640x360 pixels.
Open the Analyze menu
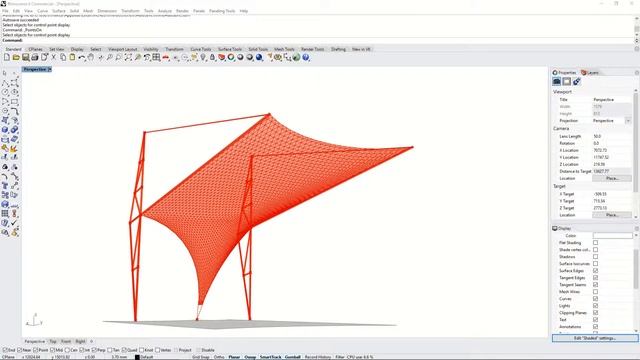pos(165,11)
